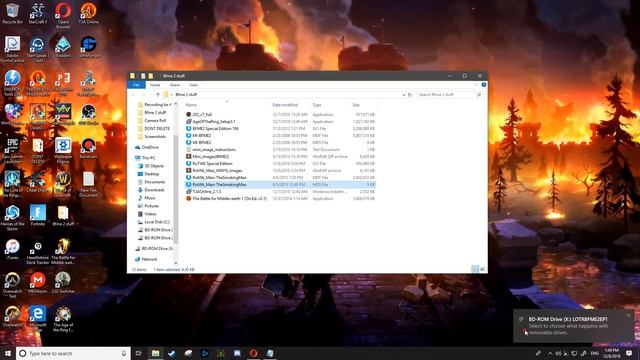This screenshot has height=360, width=640.
Task: Select Network in navigation pane
Action: (x=149, y=260)
